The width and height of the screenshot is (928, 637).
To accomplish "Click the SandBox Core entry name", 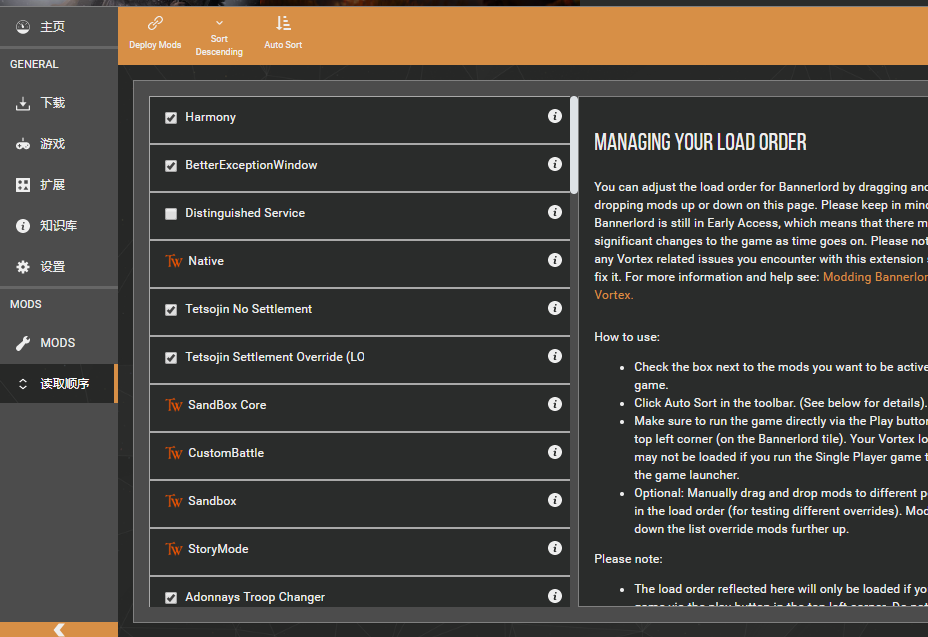I will pyautogui.click(x=227, y=405).
